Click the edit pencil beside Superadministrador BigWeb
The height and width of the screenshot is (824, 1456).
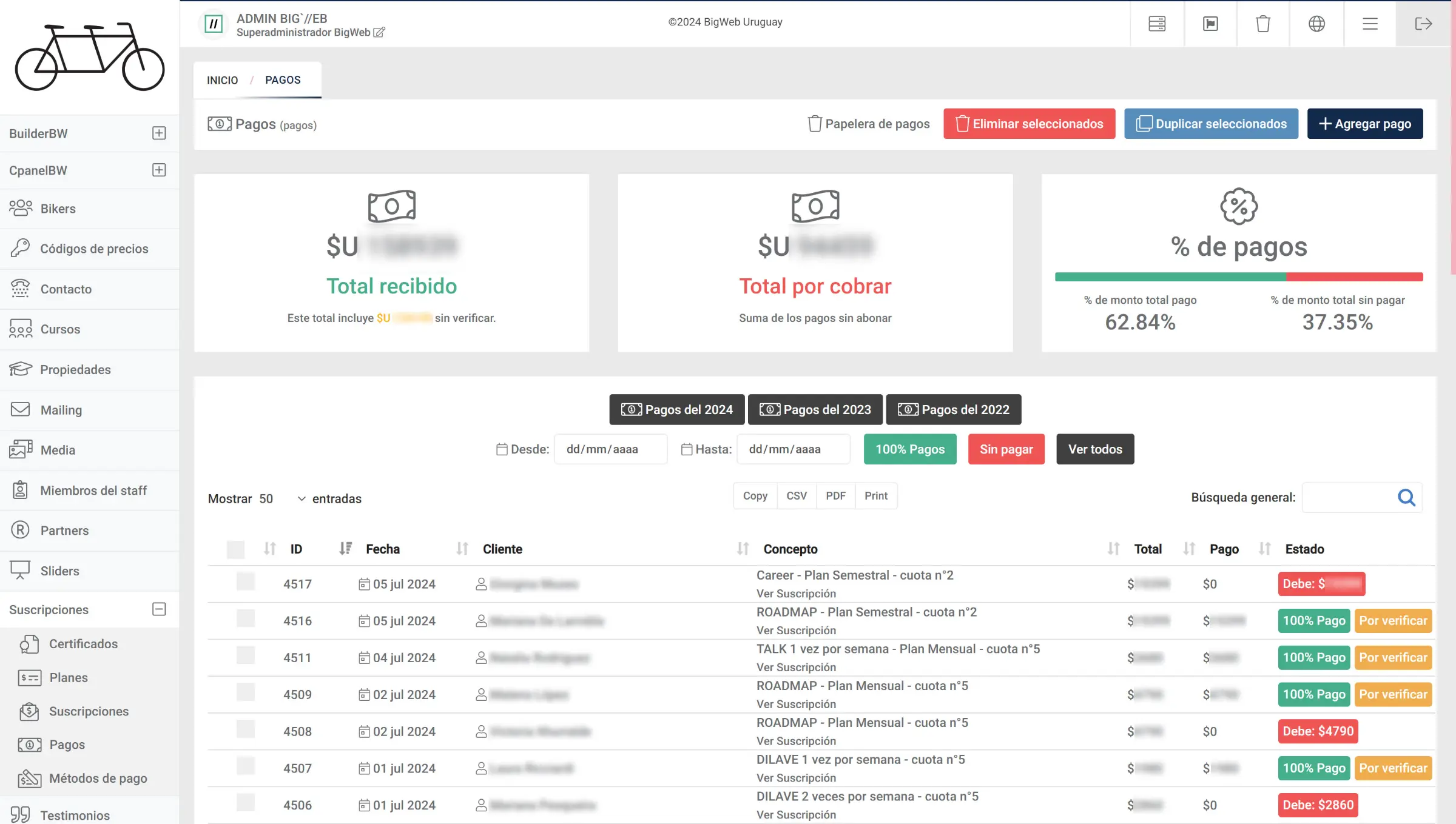379,33
